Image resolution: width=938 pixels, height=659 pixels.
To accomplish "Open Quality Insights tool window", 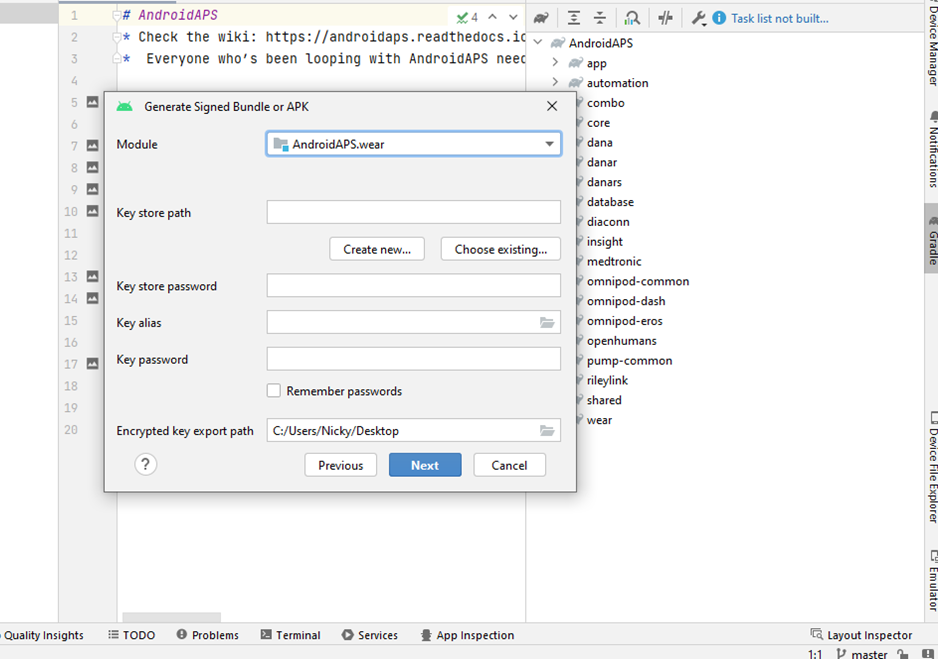I will 42,635.
